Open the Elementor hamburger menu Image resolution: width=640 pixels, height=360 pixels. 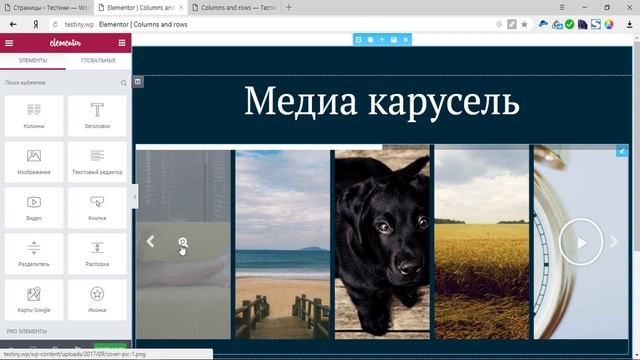click(9, 43)
